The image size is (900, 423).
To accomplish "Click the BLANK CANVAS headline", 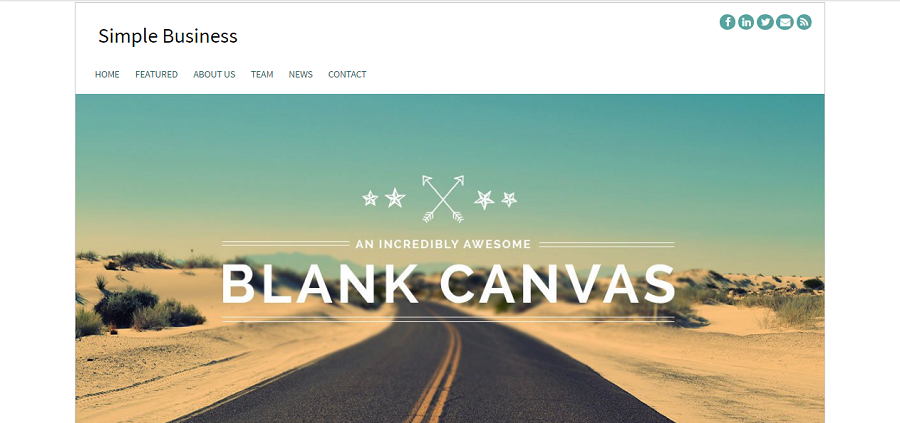I will (448, 284).
